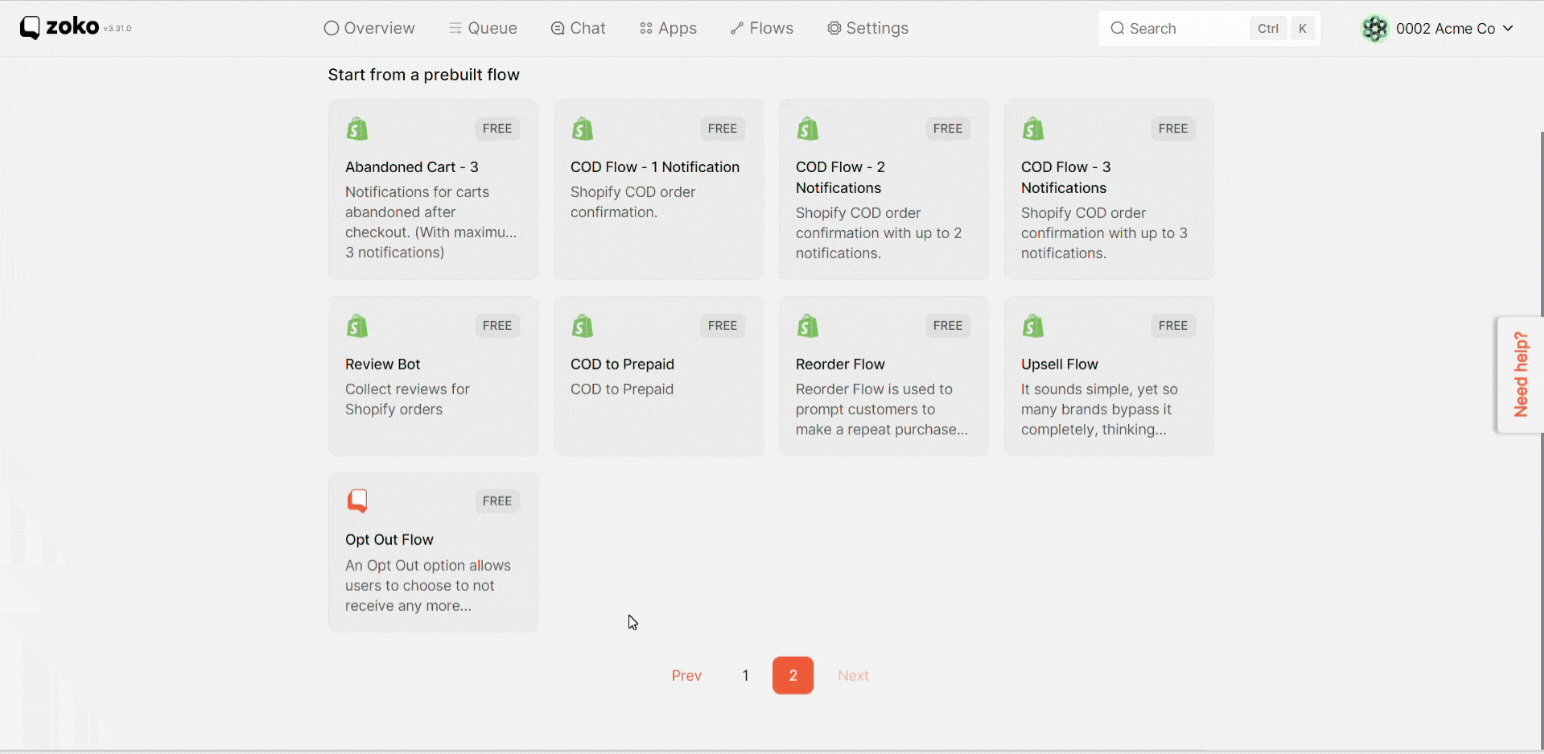Open the Overview tab
Screen dimensions: 1544x754
(369, 28)
